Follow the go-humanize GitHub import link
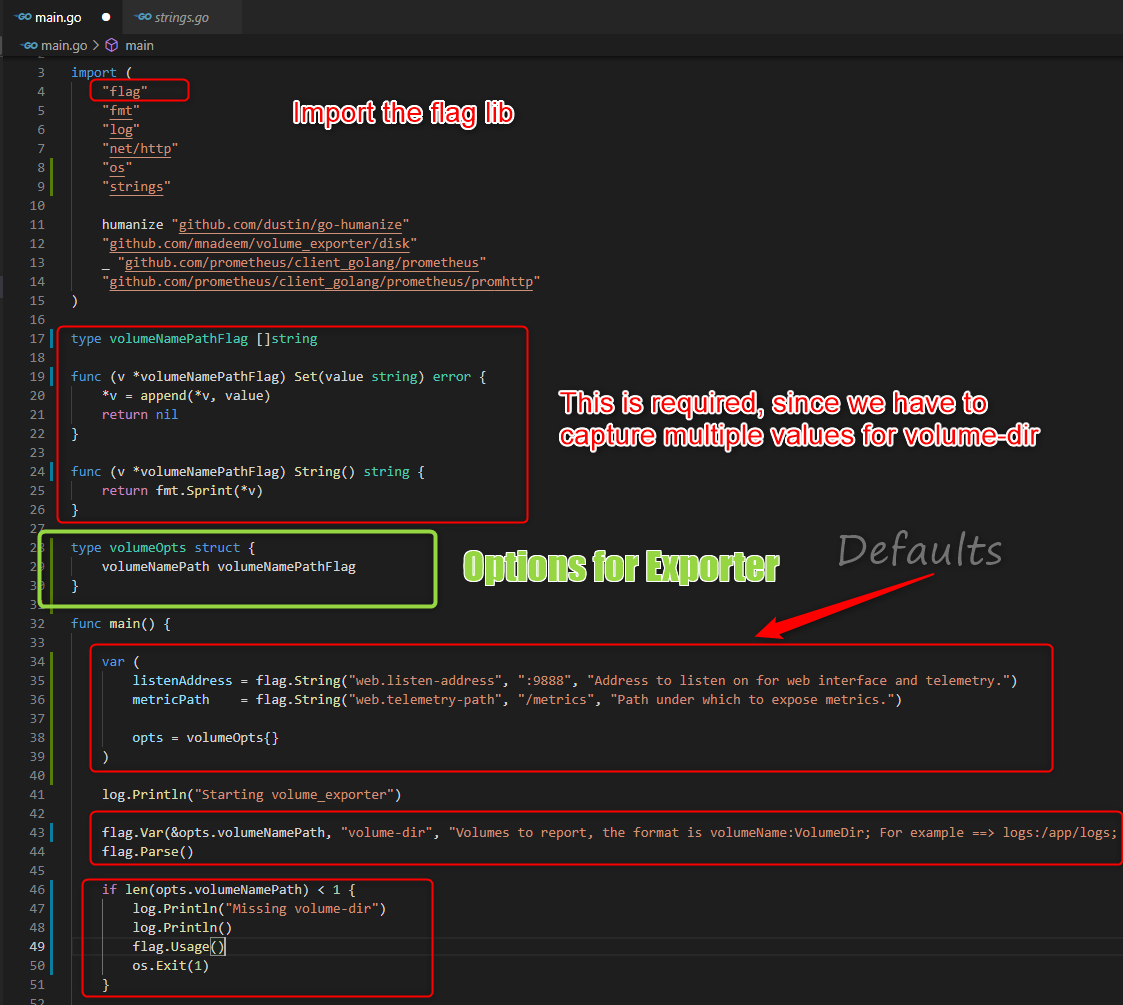Viewport: 1123px width, 1005px height. 294,225
